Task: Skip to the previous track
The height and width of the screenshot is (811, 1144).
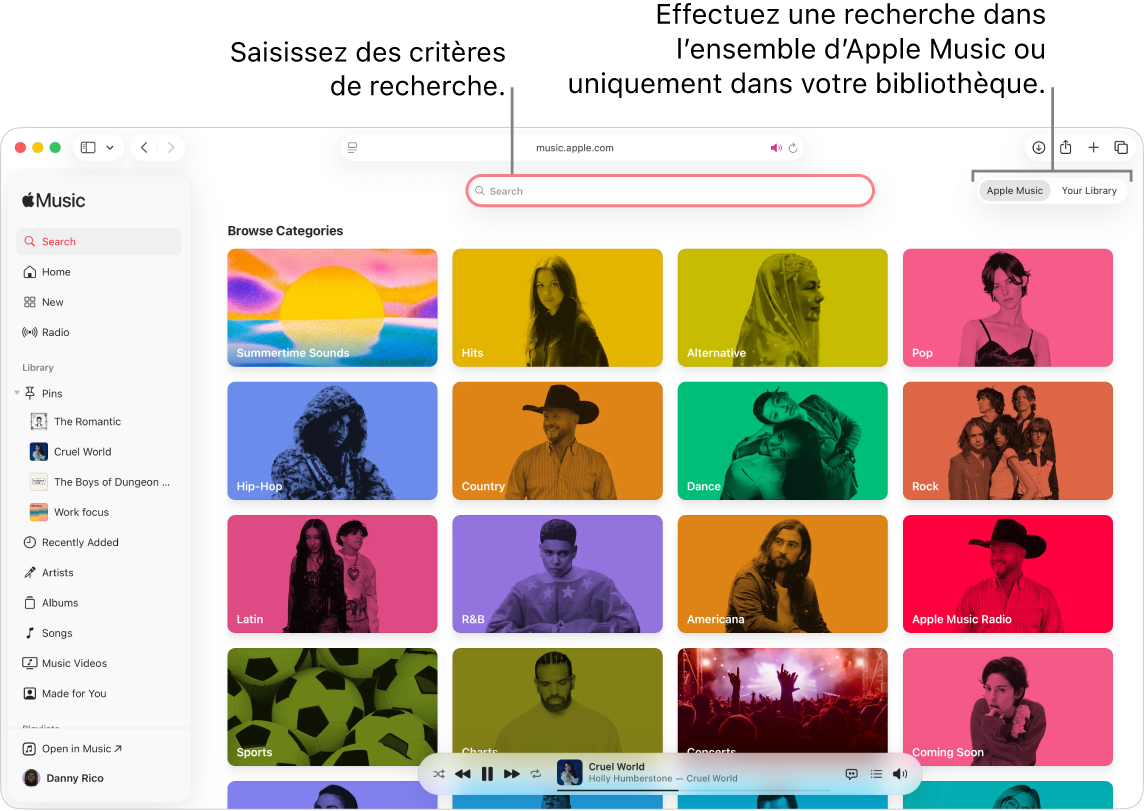Action: coord(463,774)
